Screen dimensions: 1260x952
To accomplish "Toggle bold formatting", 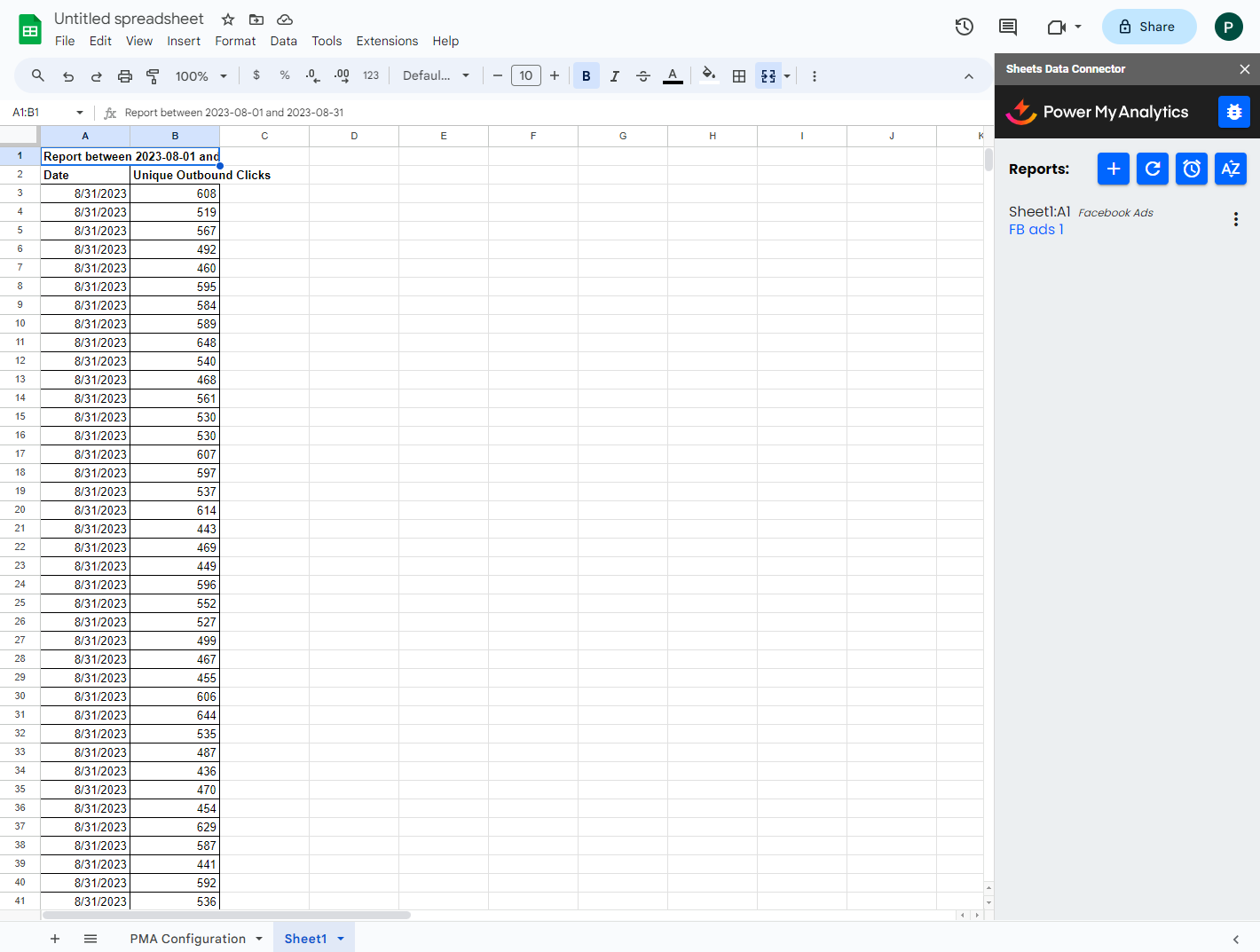I will coord(586,76).
